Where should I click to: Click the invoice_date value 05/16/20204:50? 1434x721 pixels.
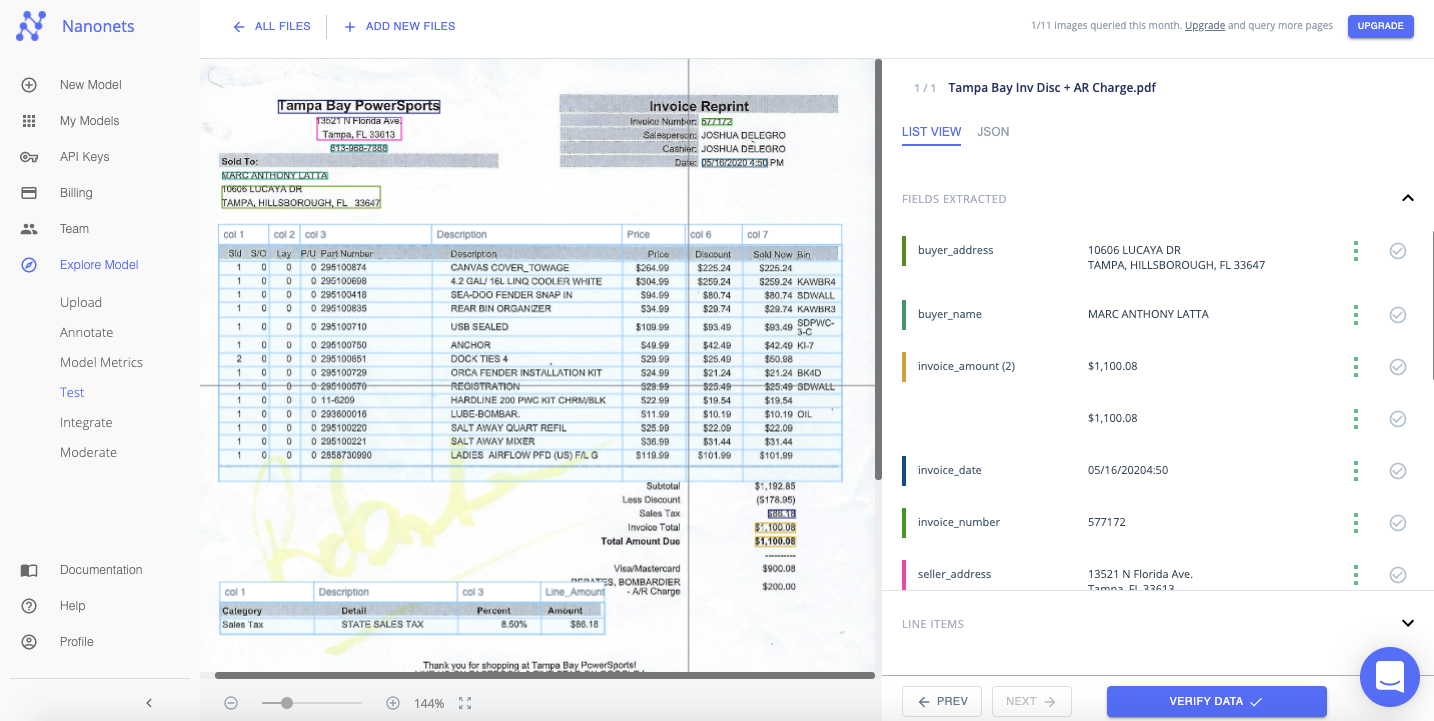(1128, 471)
